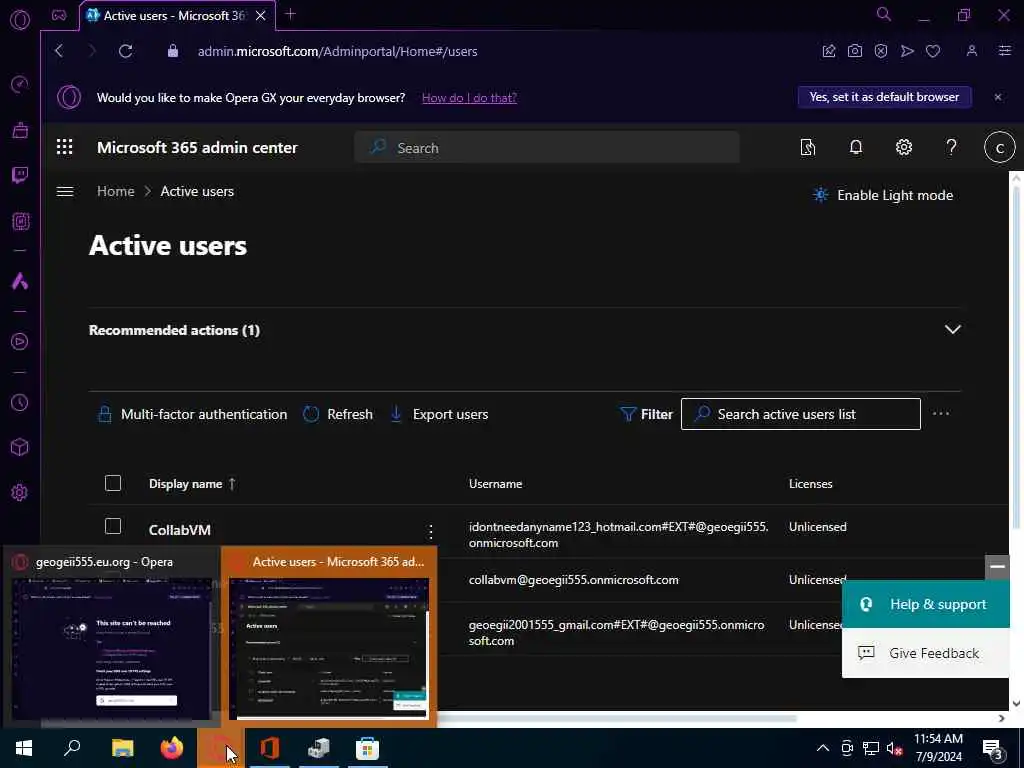Open the Opera sidebar extensions cube icon

[x=20, y=447]
